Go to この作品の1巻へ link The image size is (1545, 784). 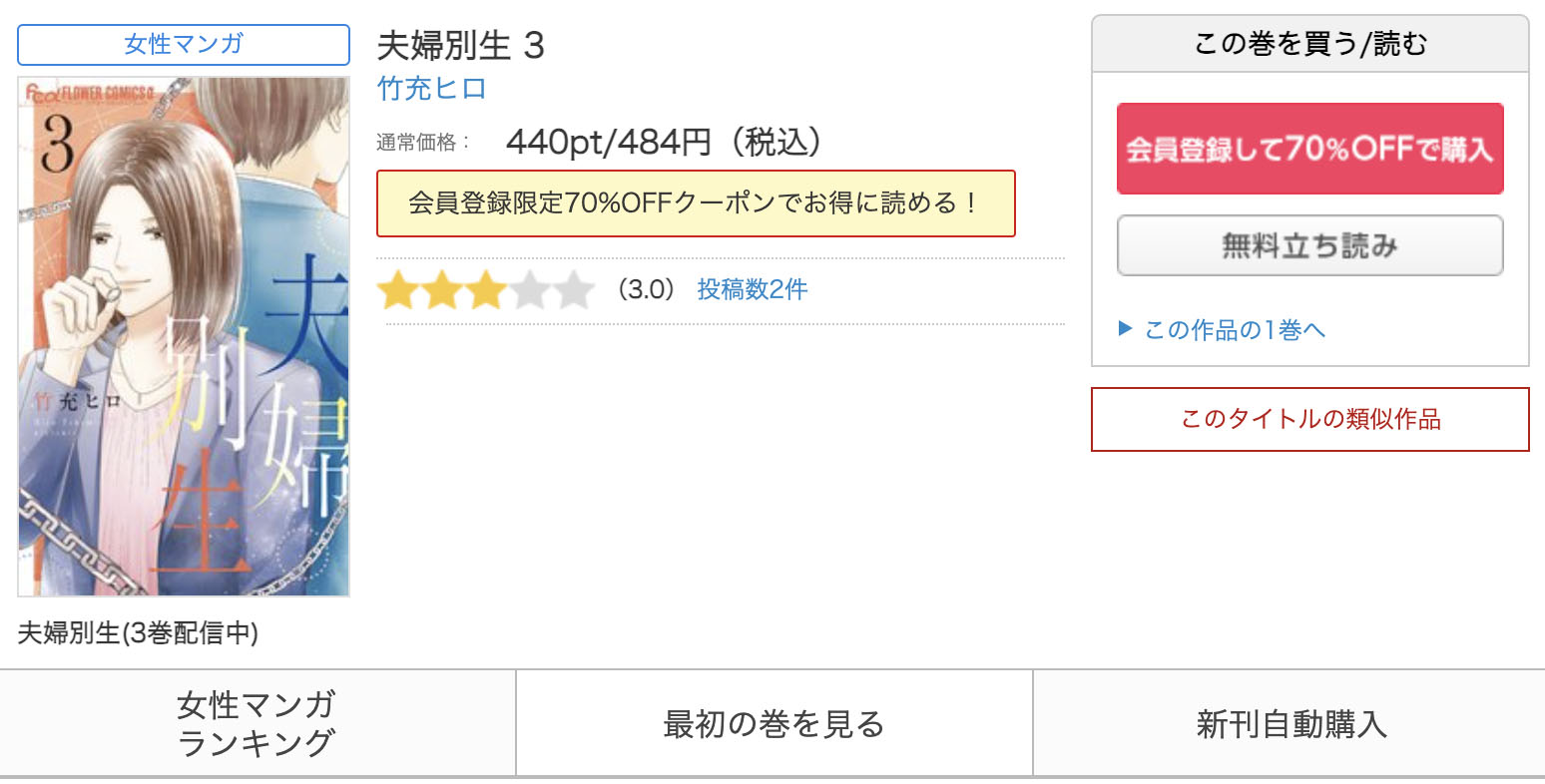pyautogui.click(x=1235, y=329)
